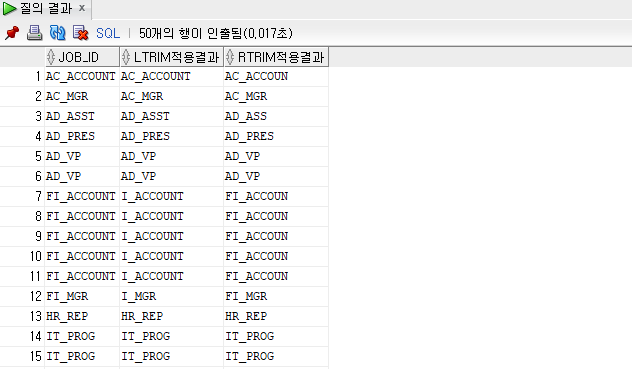The image size is (632, 369).
Task: Select row 1 RTRIM cell AC_ACCOUN
Action: tap(276, 76)
